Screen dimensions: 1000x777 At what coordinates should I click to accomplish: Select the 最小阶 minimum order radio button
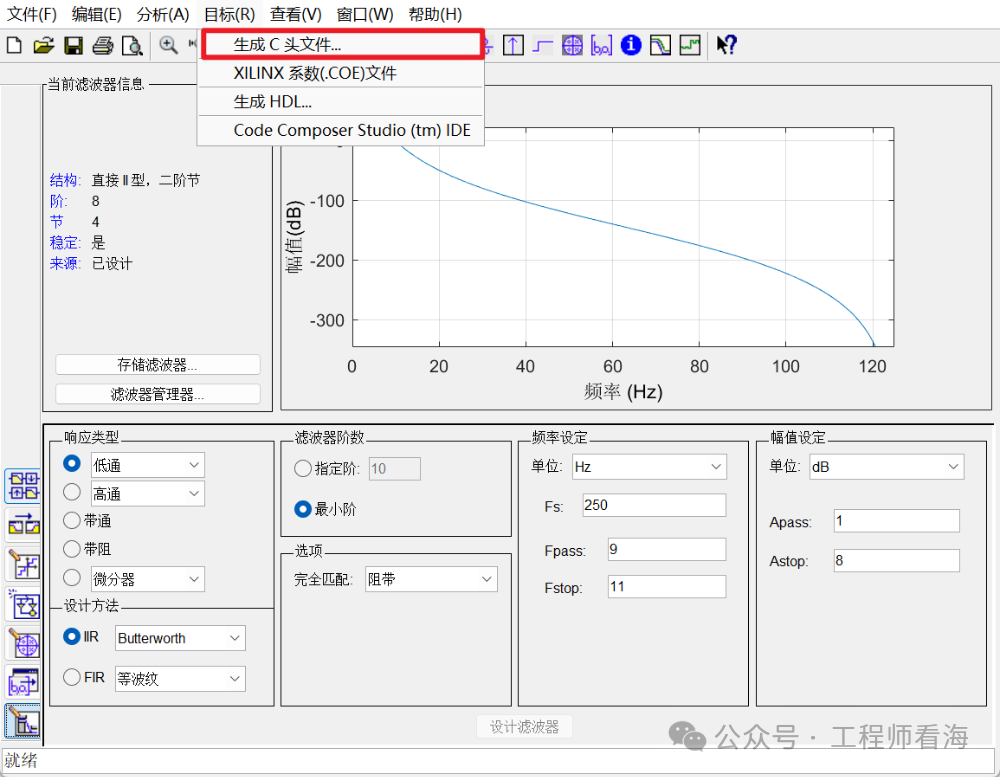(303, 509)
